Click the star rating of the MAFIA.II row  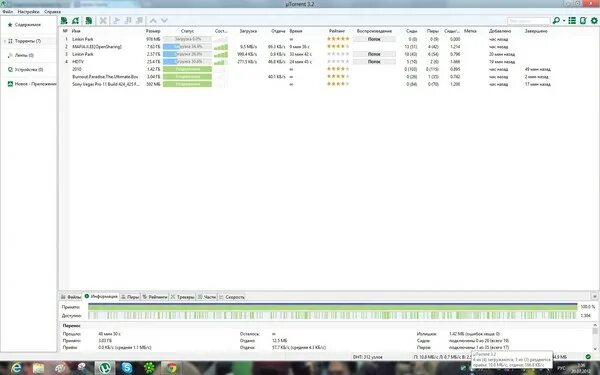[x=338, y=47]
